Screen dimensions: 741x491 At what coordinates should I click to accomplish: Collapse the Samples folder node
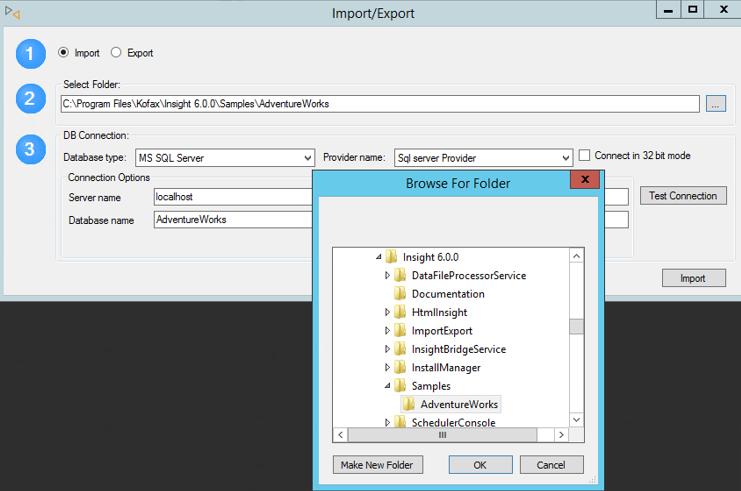coord(388,386)
